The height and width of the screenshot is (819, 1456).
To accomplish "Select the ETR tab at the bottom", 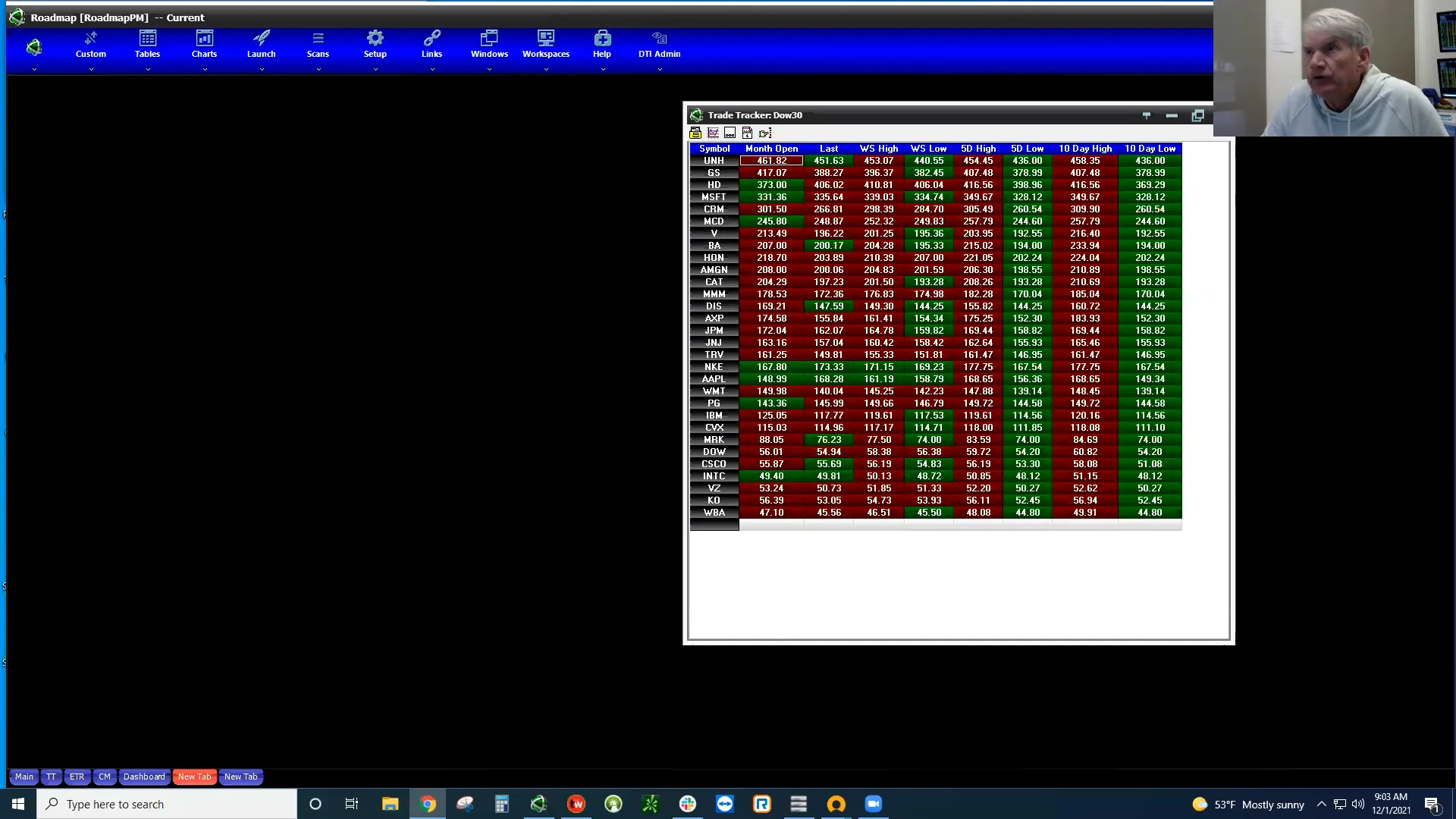I will [77, 777].
